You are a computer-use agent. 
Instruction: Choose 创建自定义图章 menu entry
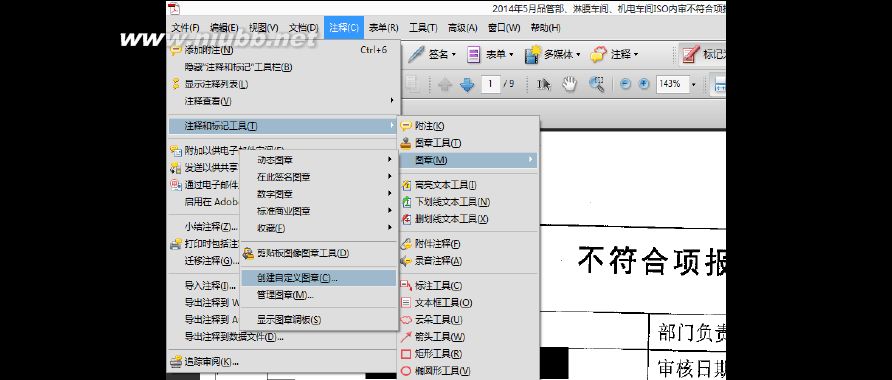(x=319, y=278)
